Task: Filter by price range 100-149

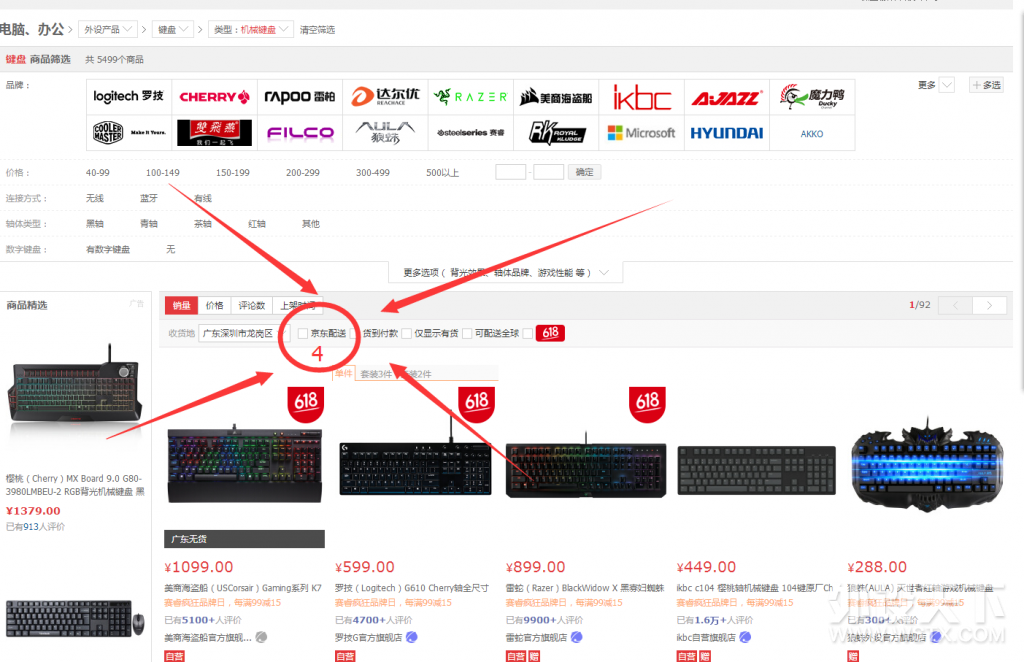Action: pyautogui.click(x=163, y=173)
